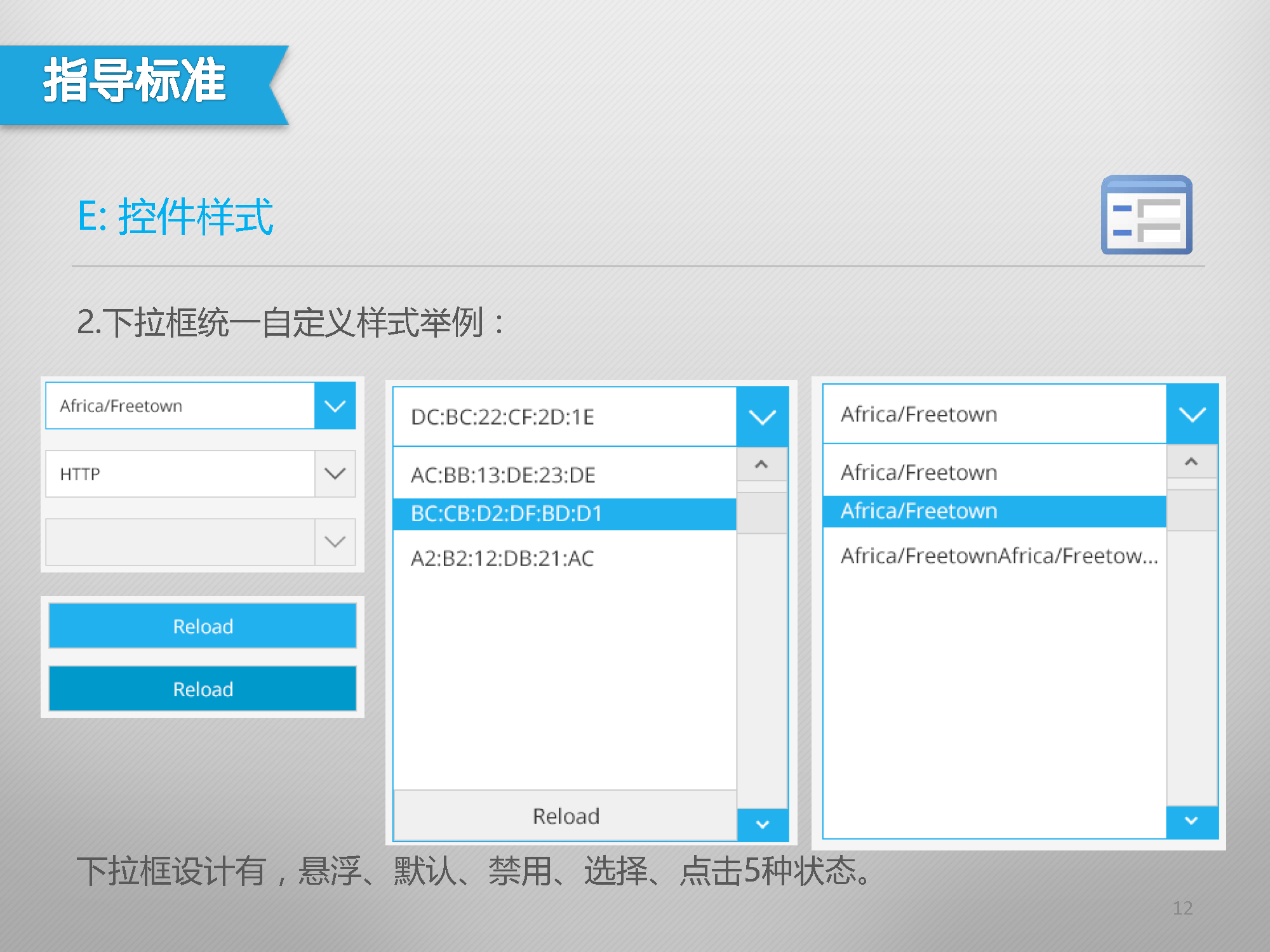This screenshot has width=1270, height=952.
Task: Collapse the DC:BC:22:CF:2D:1E dropdown arrow
Action: click(762, 417)
